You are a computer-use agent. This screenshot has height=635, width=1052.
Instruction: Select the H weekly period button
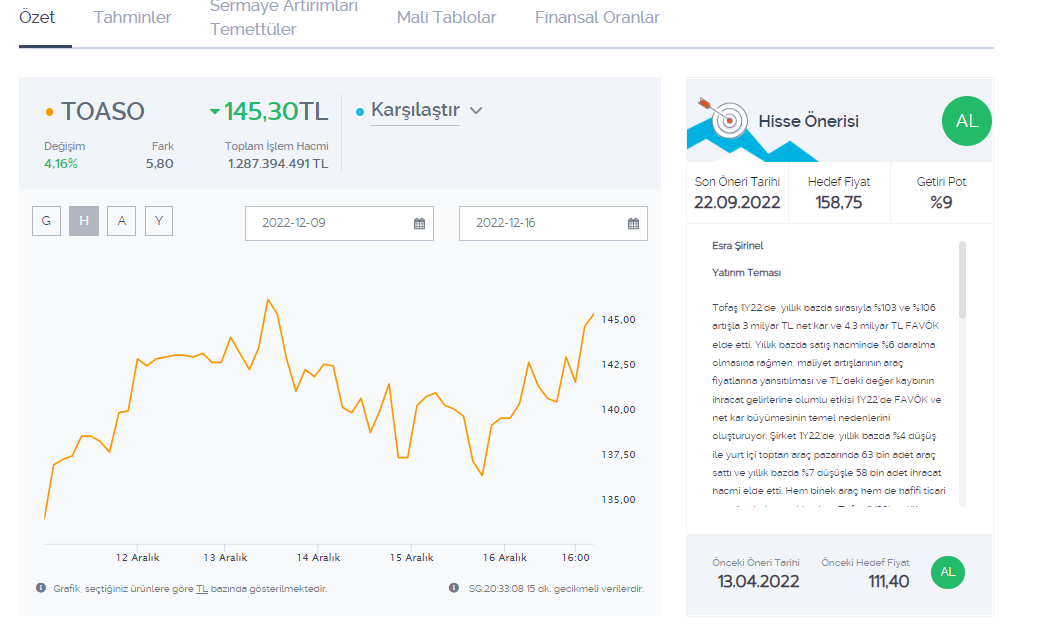click(84, 221)
